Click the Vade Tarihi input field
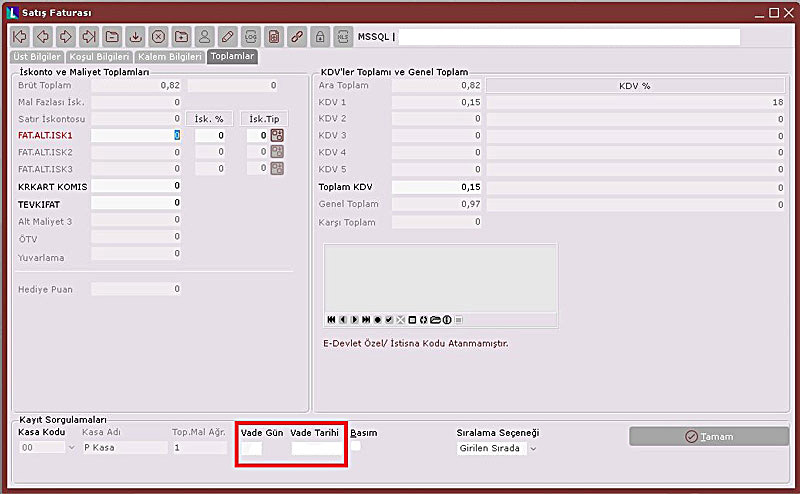800x494 pixels. tap(316, 449)
